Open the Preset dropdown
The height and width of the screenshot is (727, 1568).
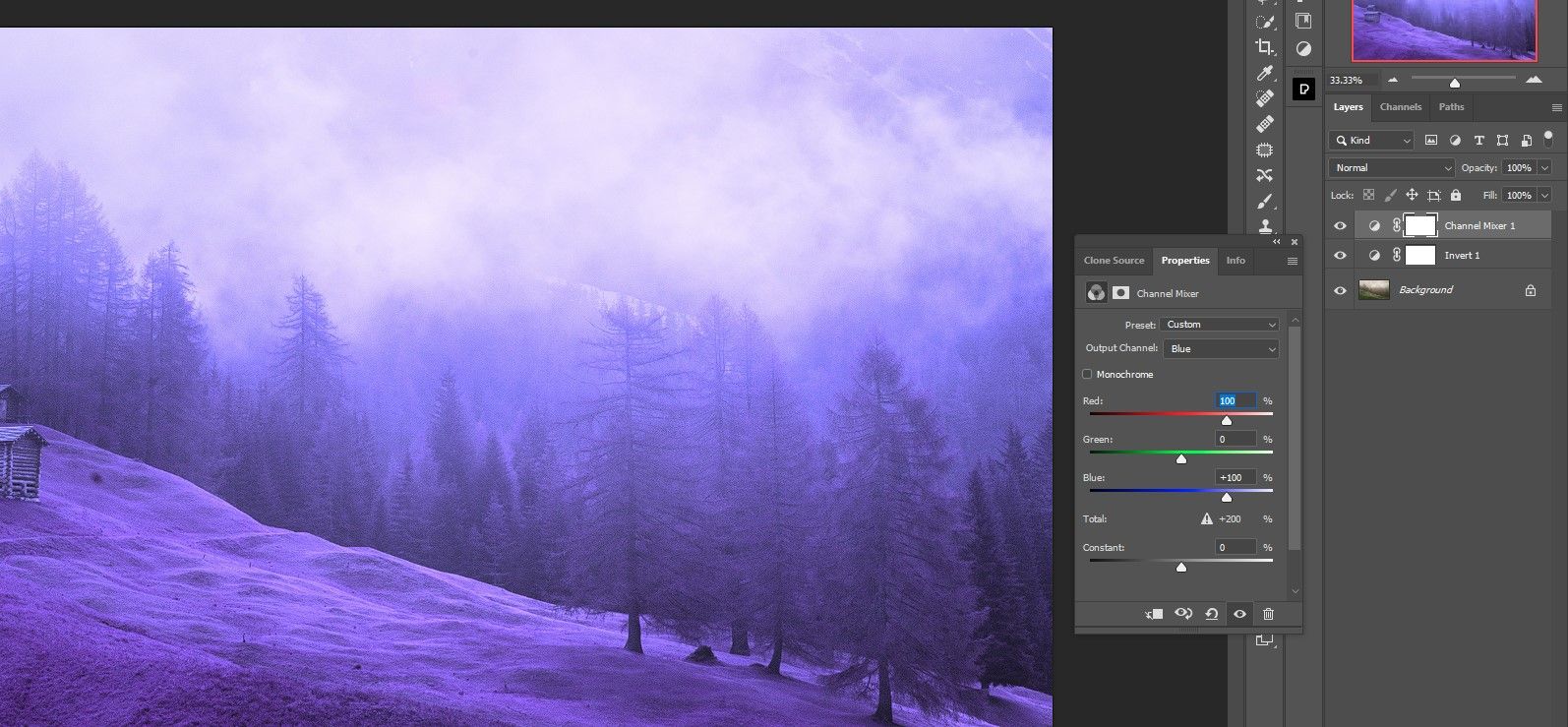(x=1220, y=325)
